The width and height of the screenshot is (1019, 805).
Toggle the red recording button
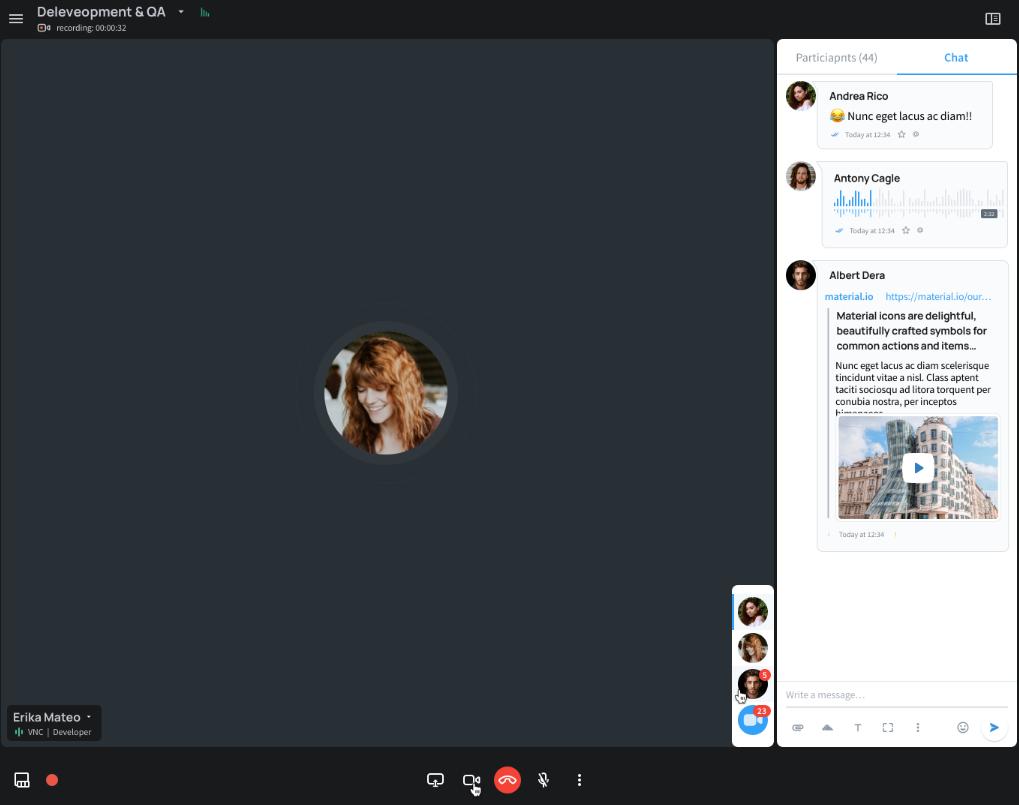pos(52,780)
